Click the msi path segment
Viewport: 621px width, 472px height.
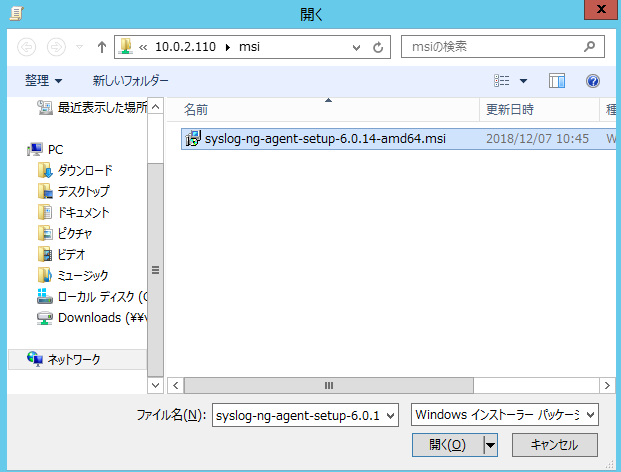249,47
